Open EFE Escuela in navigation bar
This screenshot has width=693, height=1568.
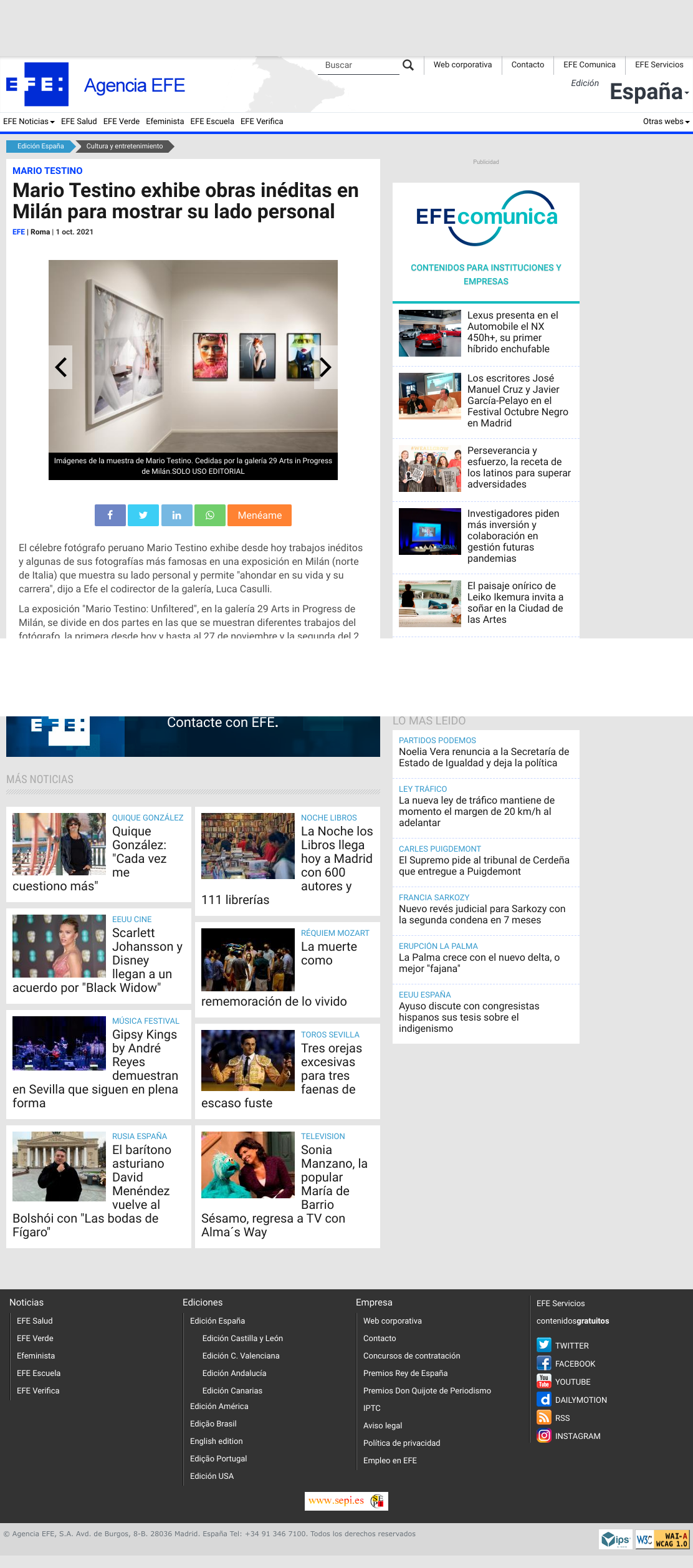click(x=213, y=122)
